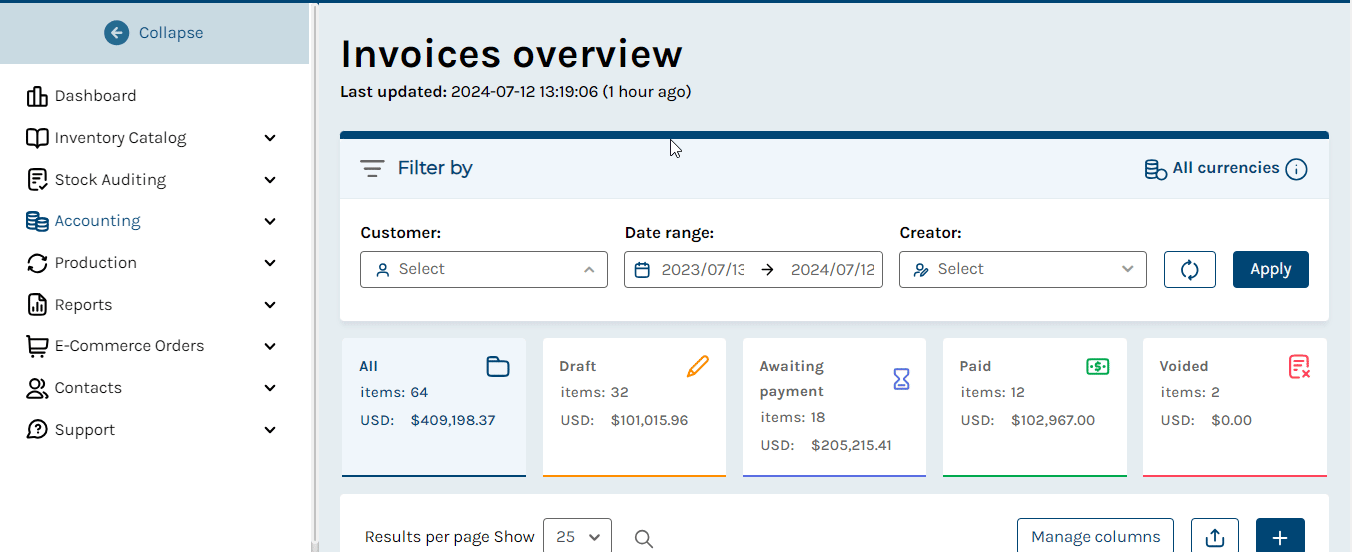Open the Customer Select dropdown
The height and width of the screenshot is (552, 1352).
(x=484, y=269)
